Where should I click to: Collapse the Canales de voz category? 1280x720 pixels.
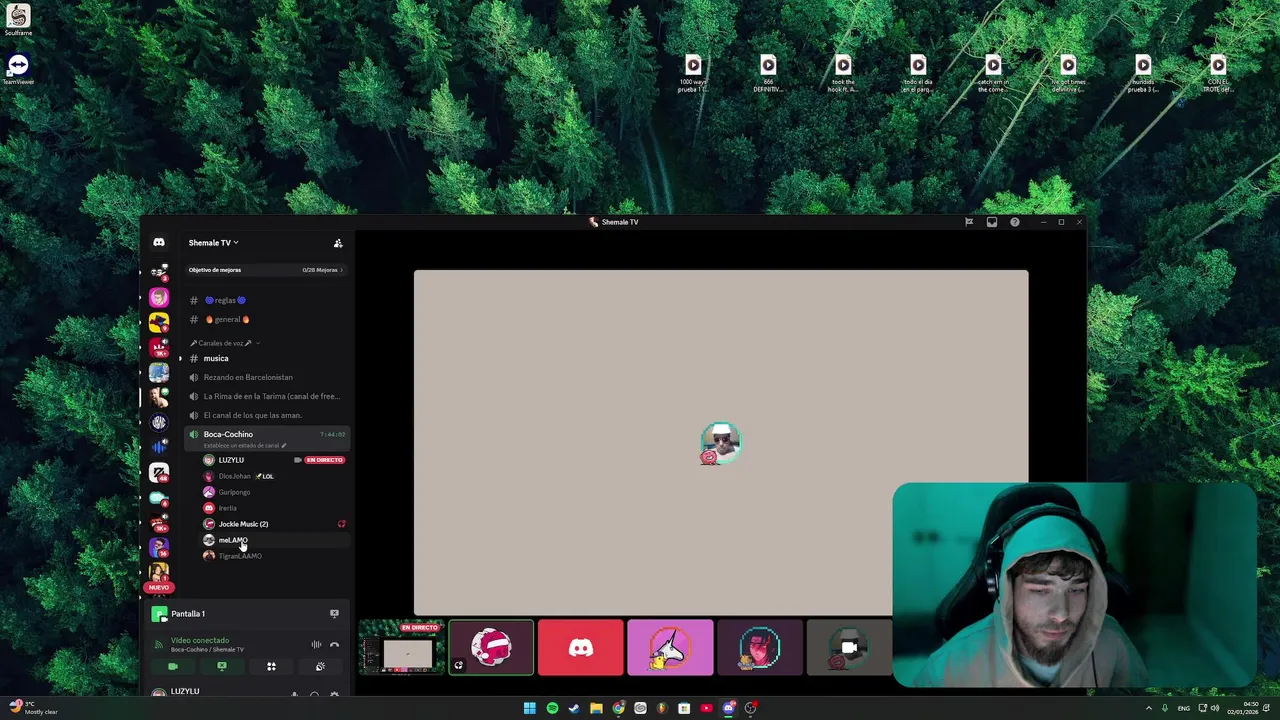point(224,343)
